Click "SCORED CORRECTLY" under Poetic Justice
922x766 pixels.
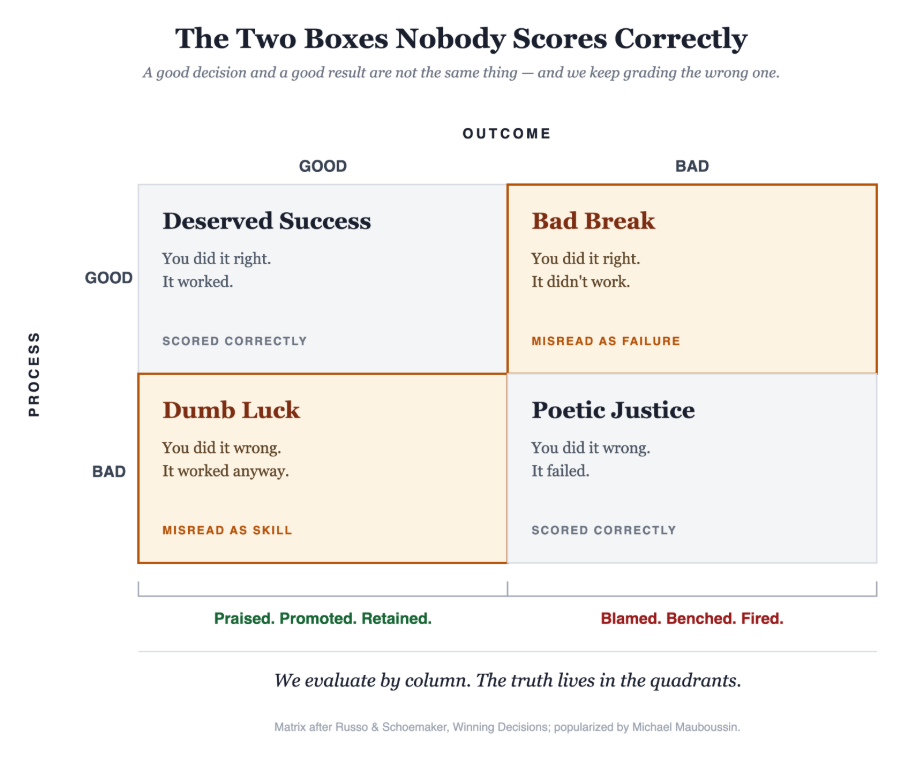(x=604, y=530)
